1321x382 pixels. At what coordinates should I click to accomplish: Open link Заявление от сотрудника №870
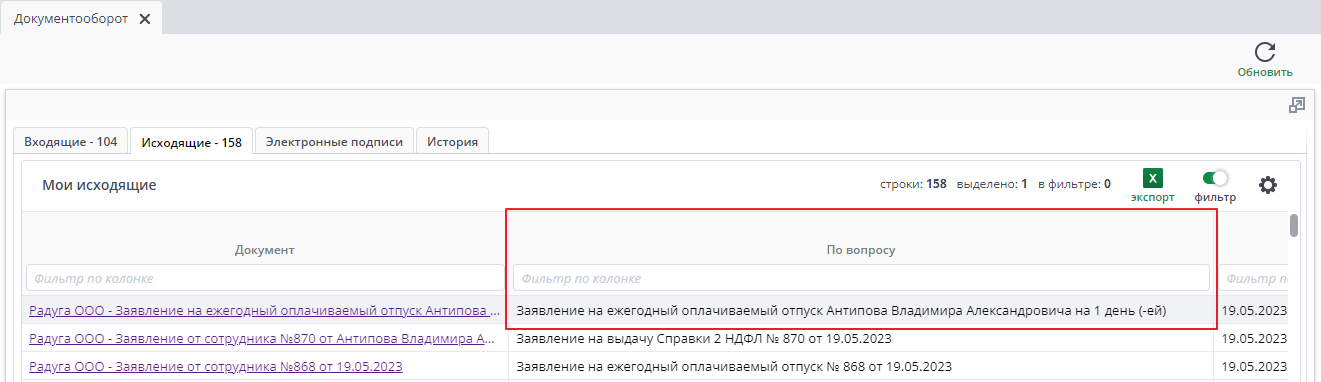(263, 338)
